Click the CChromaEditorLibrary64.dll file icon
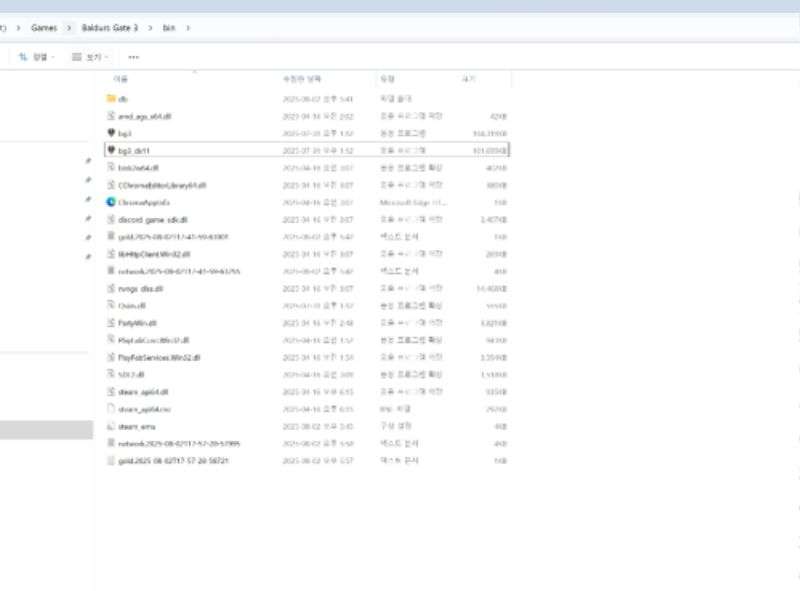Image resolution: width=800 pixels, height=591 pixels. 111,185
